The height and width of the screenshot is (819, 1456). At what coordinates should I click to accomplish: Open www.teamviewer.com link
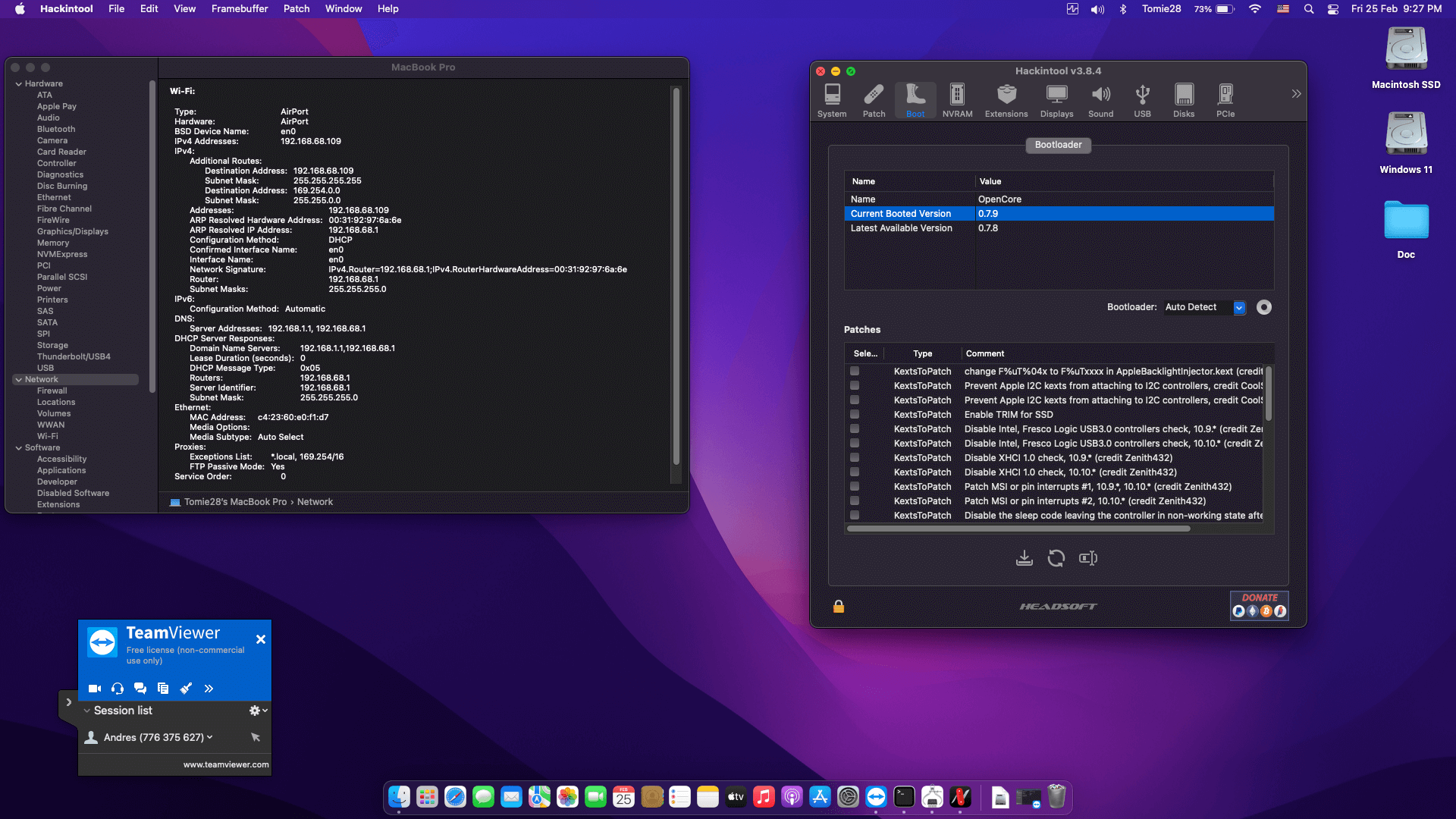click(226, 764)
